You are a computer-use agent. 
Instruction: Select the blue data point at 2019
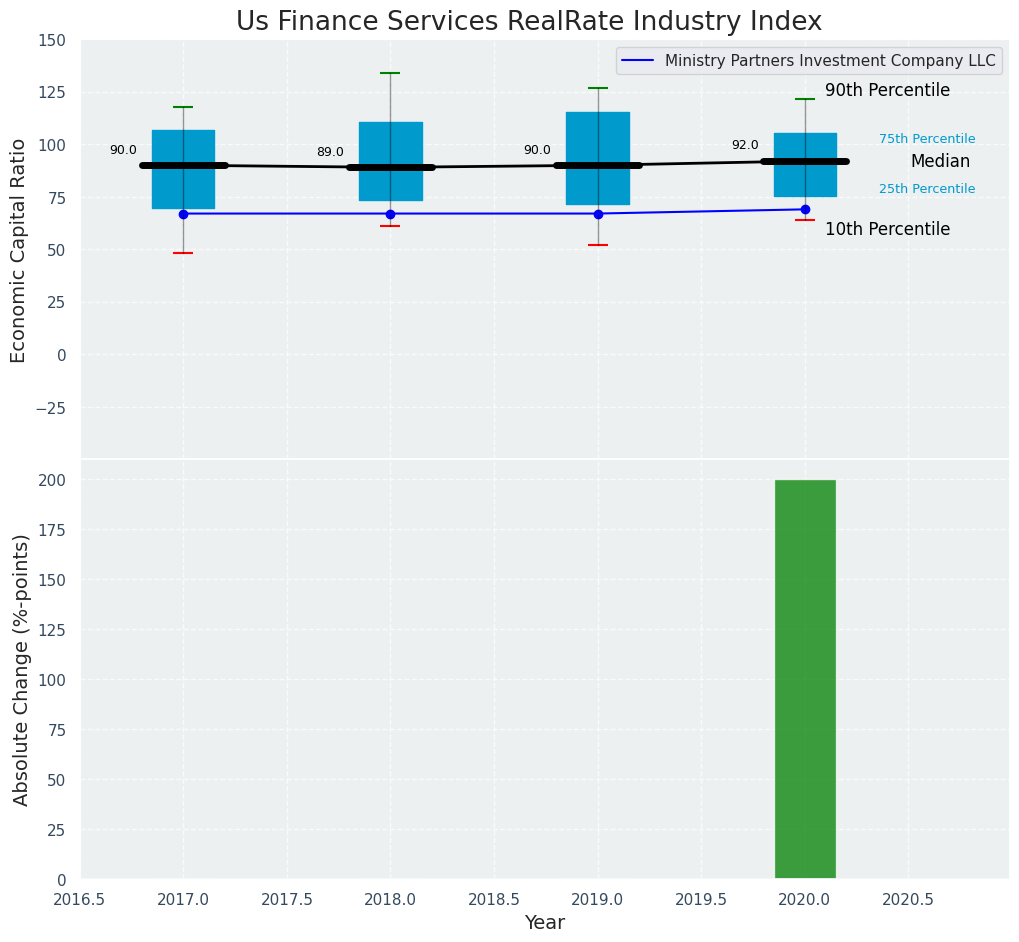tap(598, 214)
